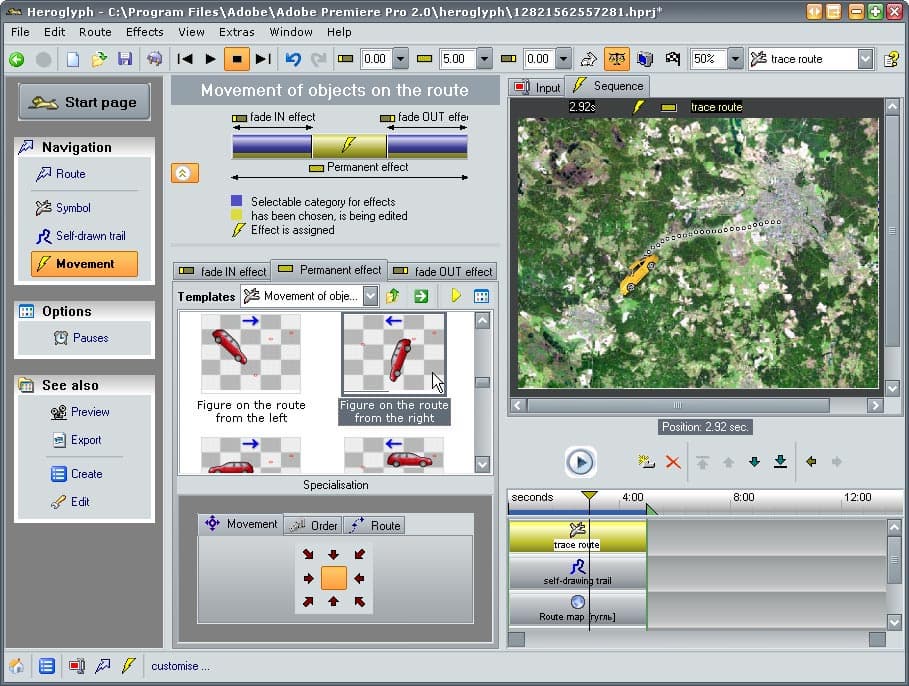Screen dimensions: 909x686
Task: Open the second 0.00 fade-out duration dropdown
Action: pos(563,59)
